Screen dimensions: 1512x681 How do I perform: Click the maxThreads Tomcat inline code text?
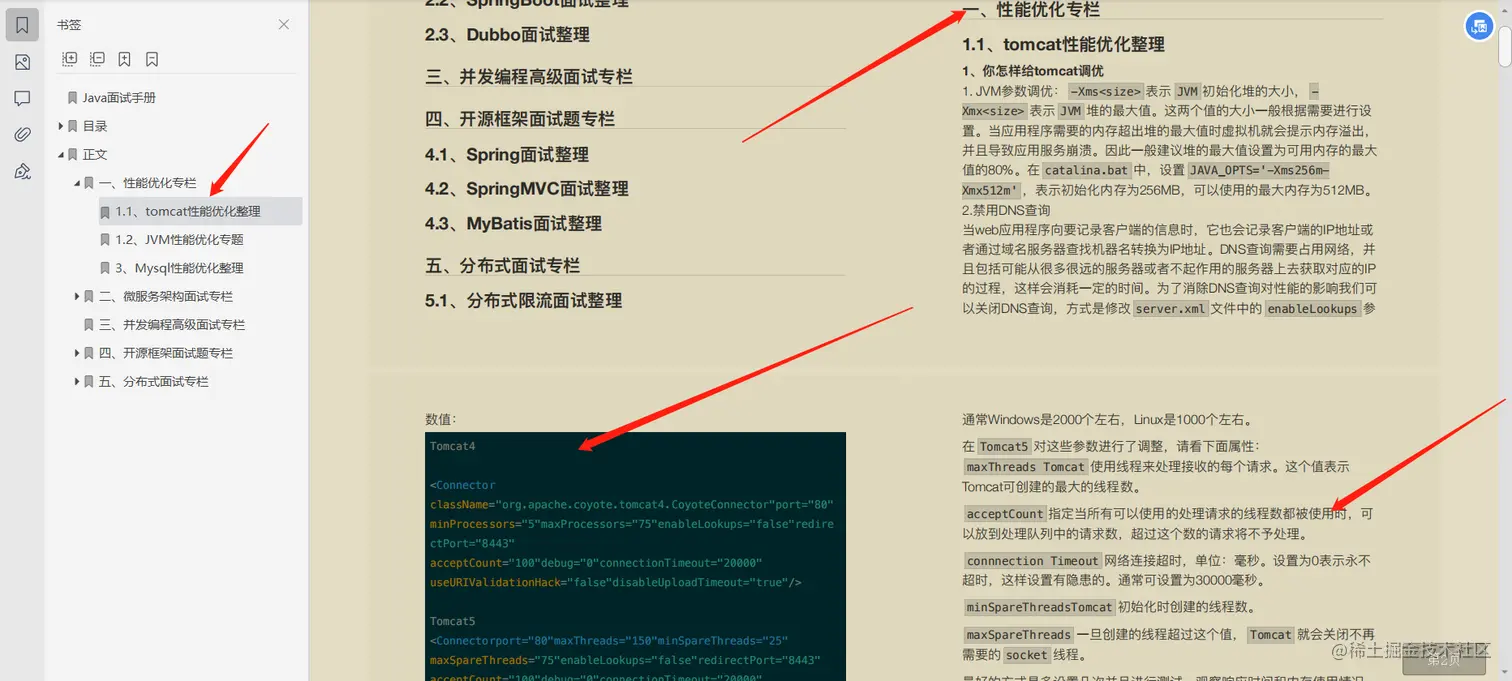[1026, 467]
